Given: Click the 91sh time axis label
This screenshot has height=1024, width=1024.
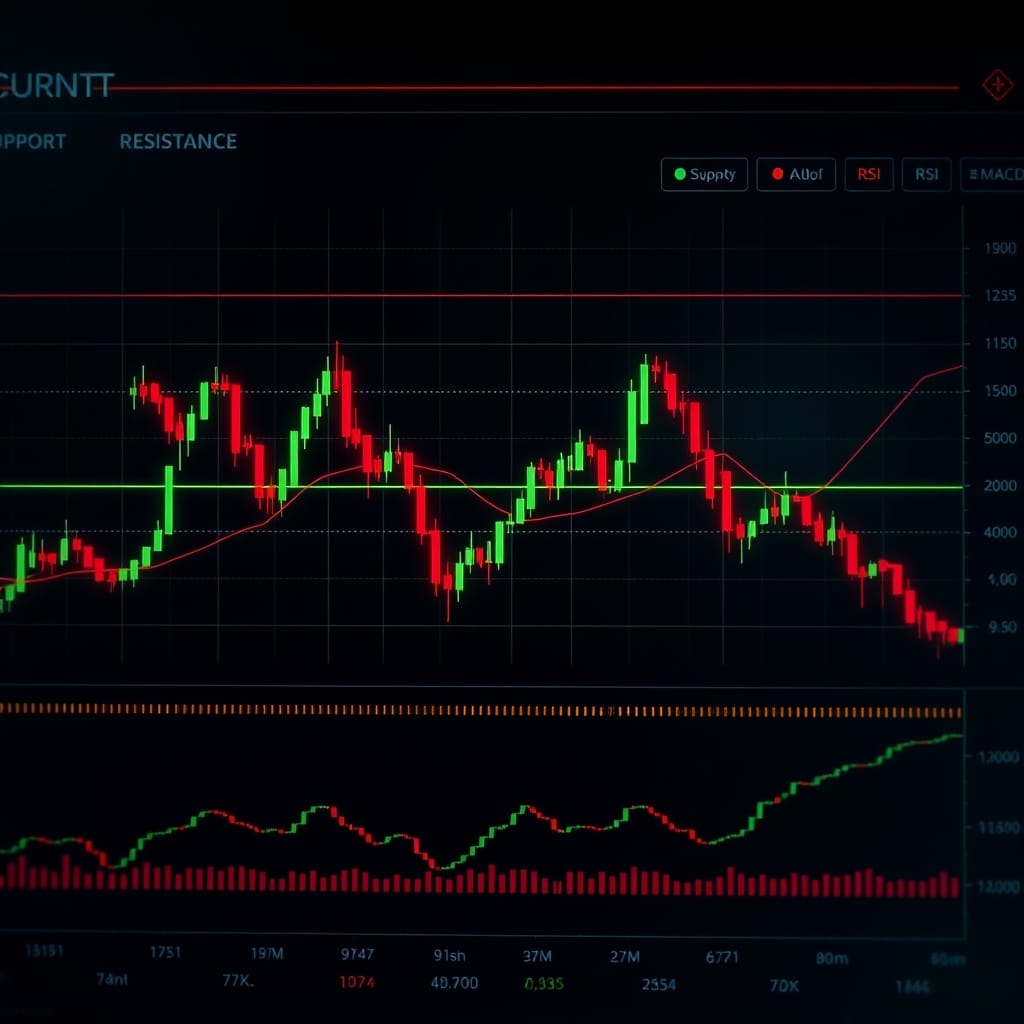Looking at the screenshot, I should [449, 955].
